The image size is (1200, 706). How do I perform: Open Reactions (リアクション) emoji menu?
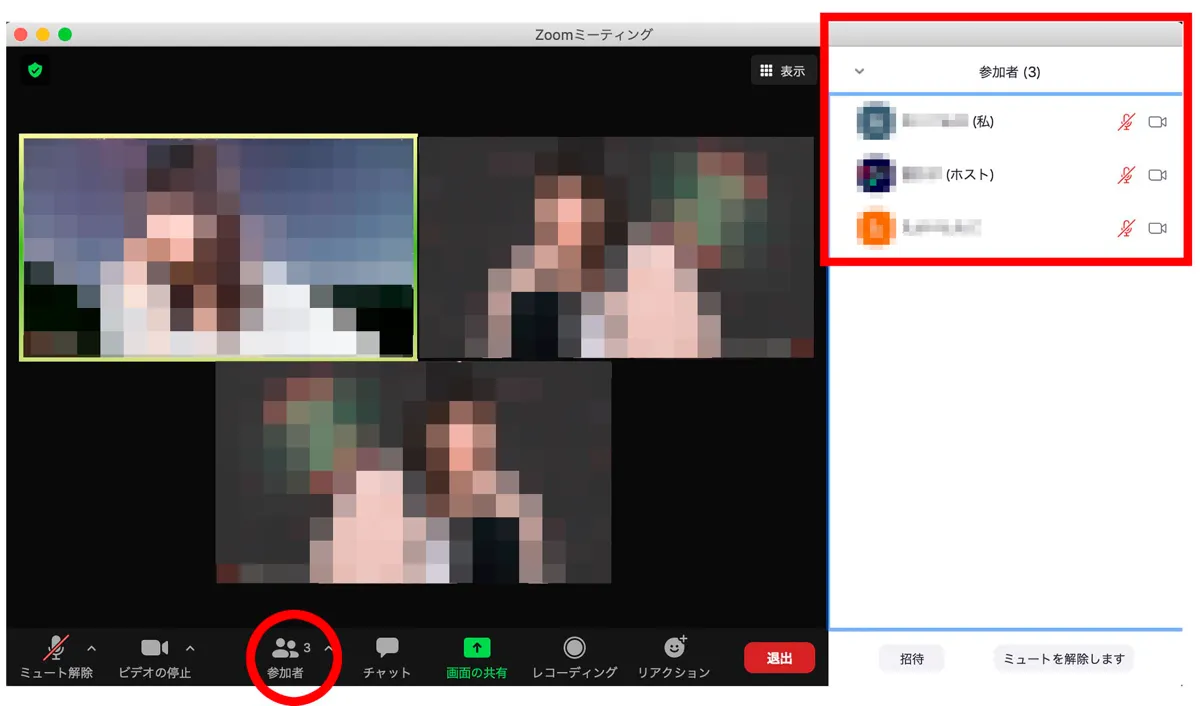point(674,657)
